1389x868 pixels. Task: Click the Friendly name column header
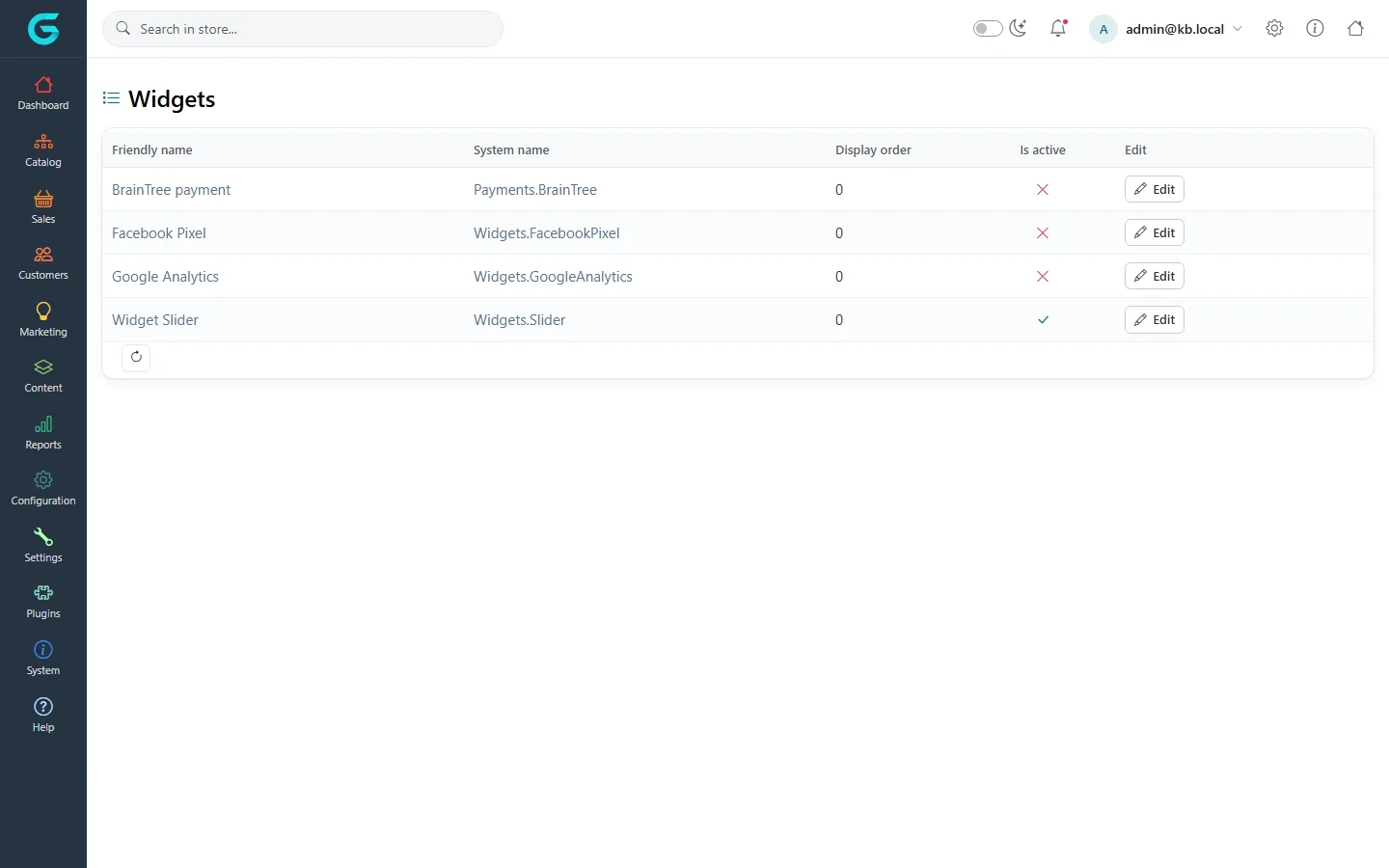pos(152,149)
